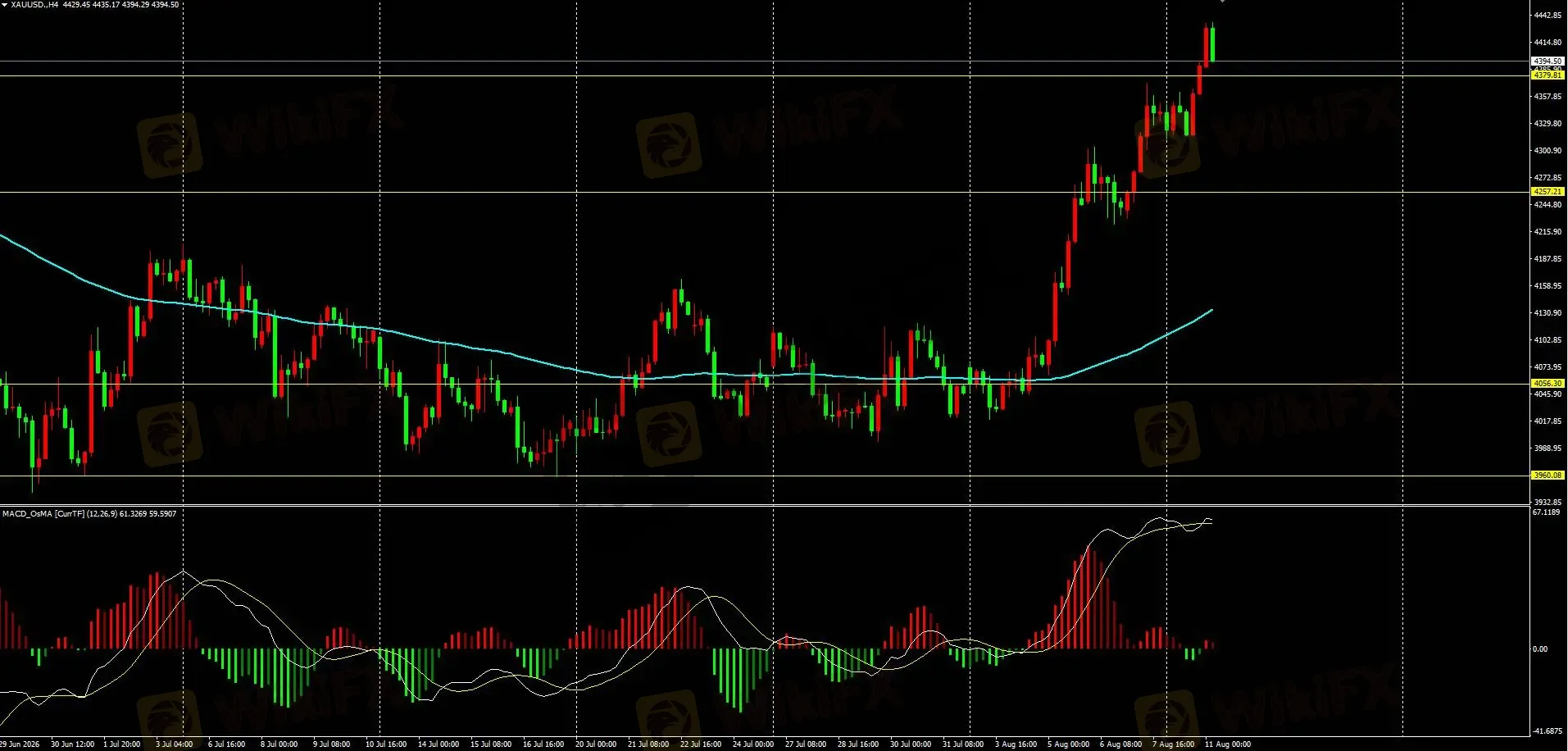
Task: Click the current price label 4394.50
Action: 1548,61
